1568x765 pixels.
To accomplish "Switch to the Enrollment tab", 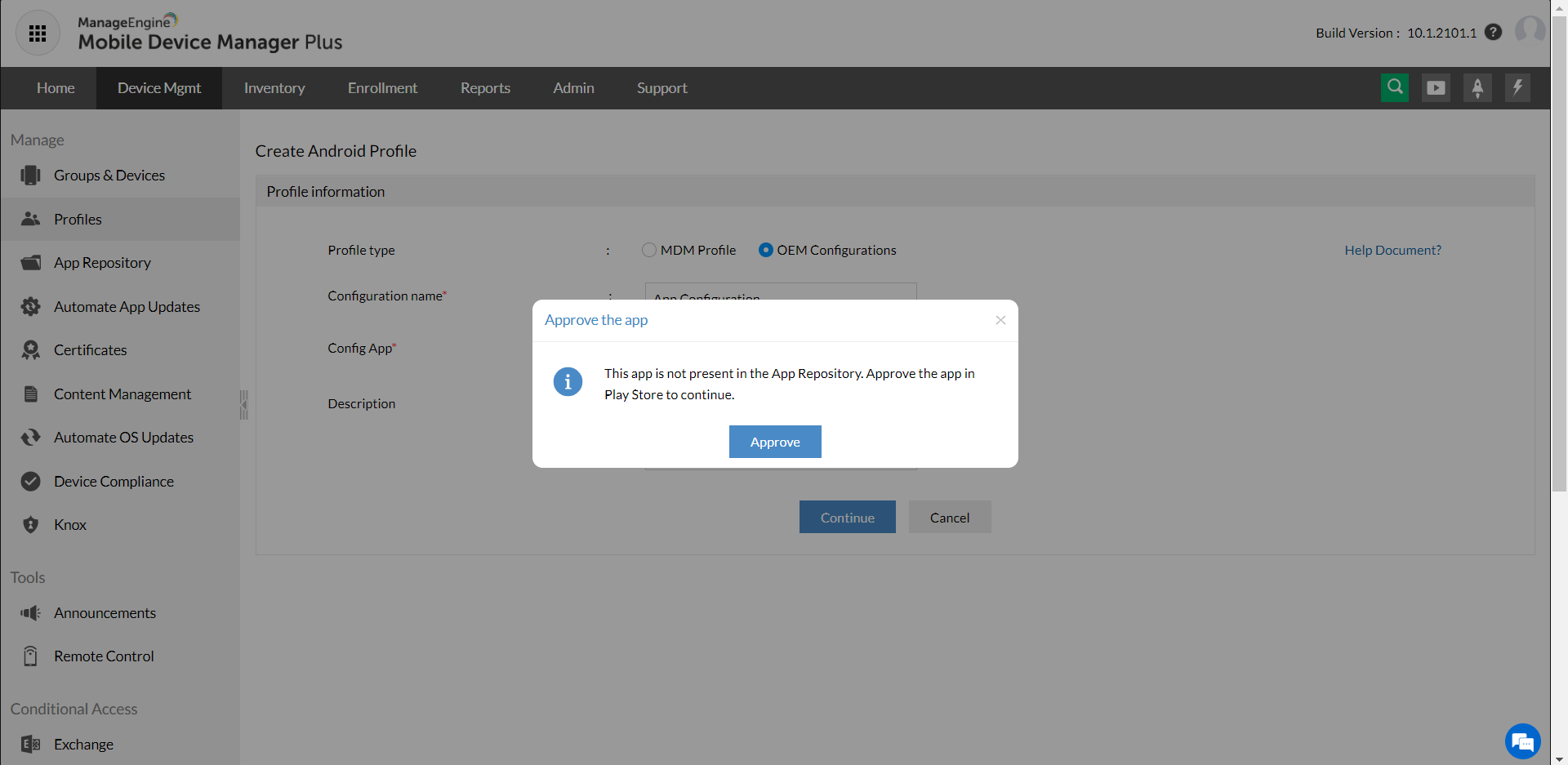I will point(382,88).
